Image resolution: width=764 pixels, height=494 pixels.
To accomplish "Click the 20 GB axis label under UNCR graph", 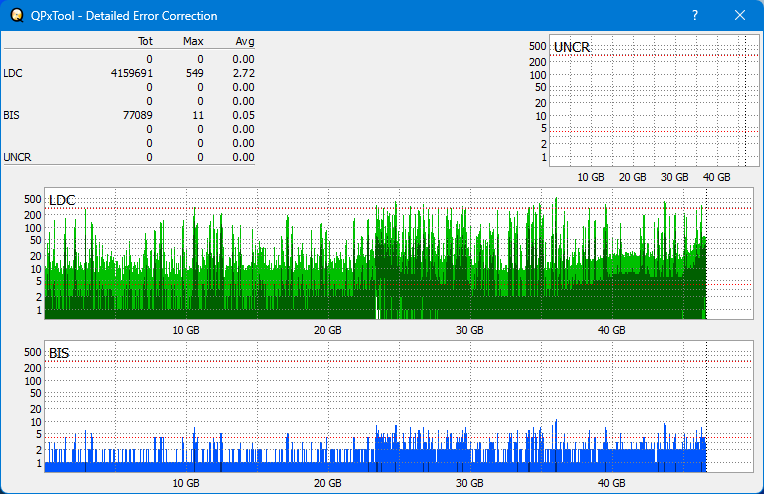I will [632, 177].
